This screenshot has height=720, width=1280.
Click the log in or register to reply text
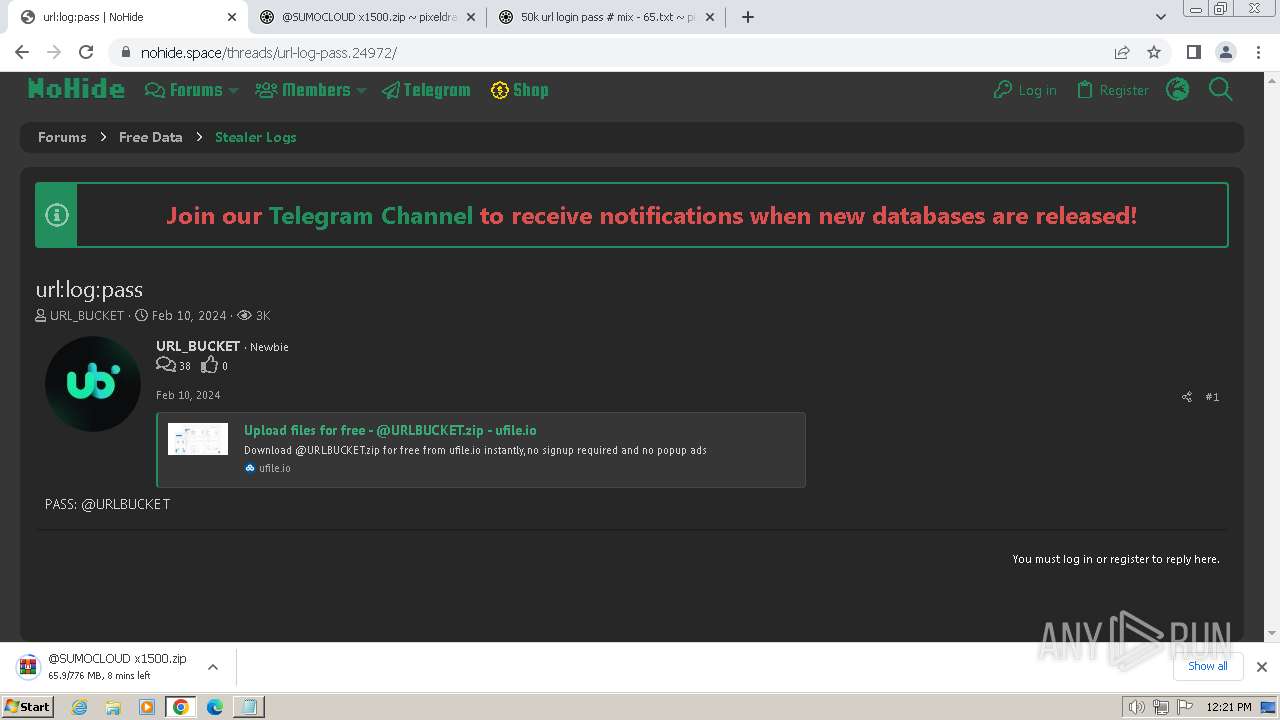pyautogui.click(x=1116, y=559)
